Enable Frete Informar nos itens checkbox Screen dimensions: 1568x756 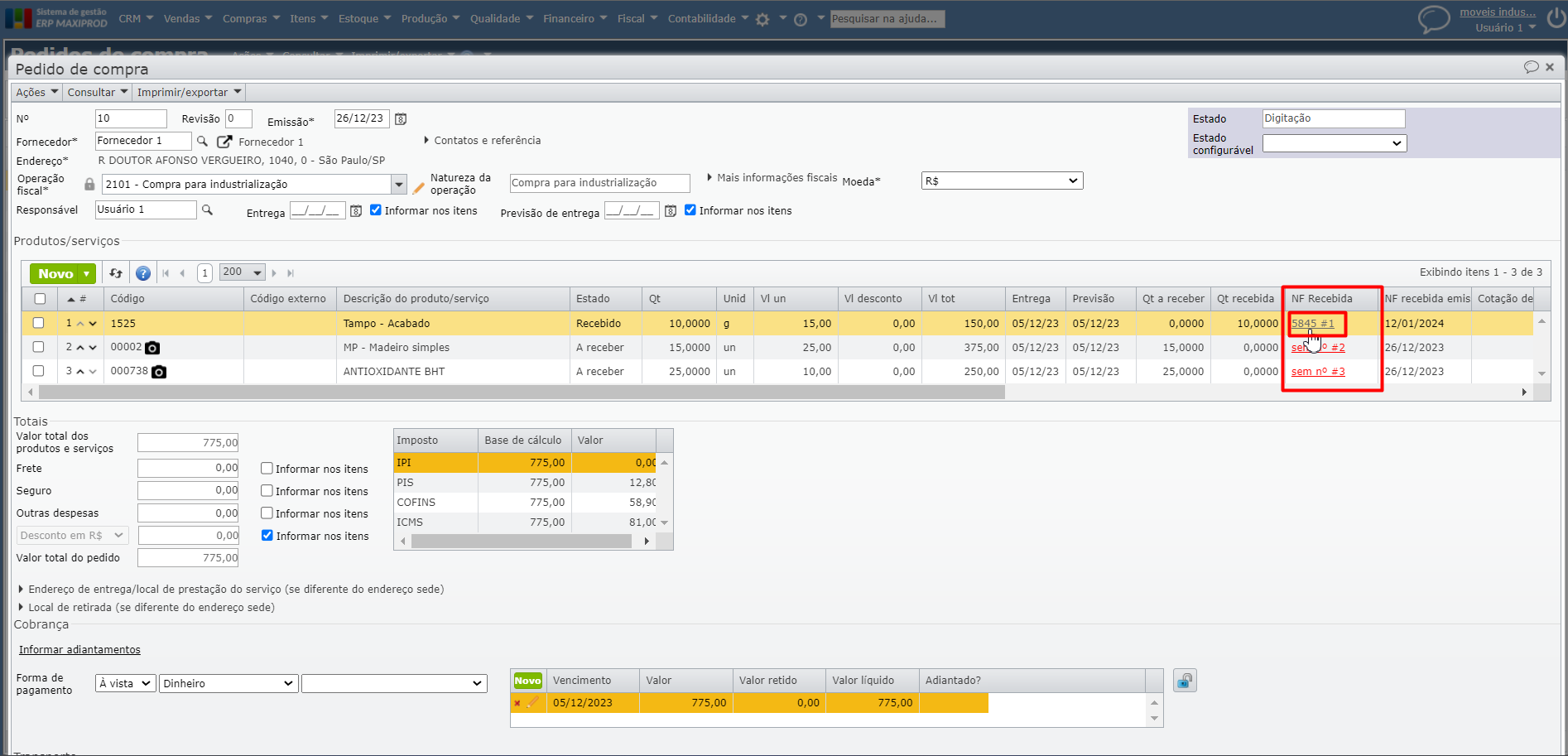[267, 469]
